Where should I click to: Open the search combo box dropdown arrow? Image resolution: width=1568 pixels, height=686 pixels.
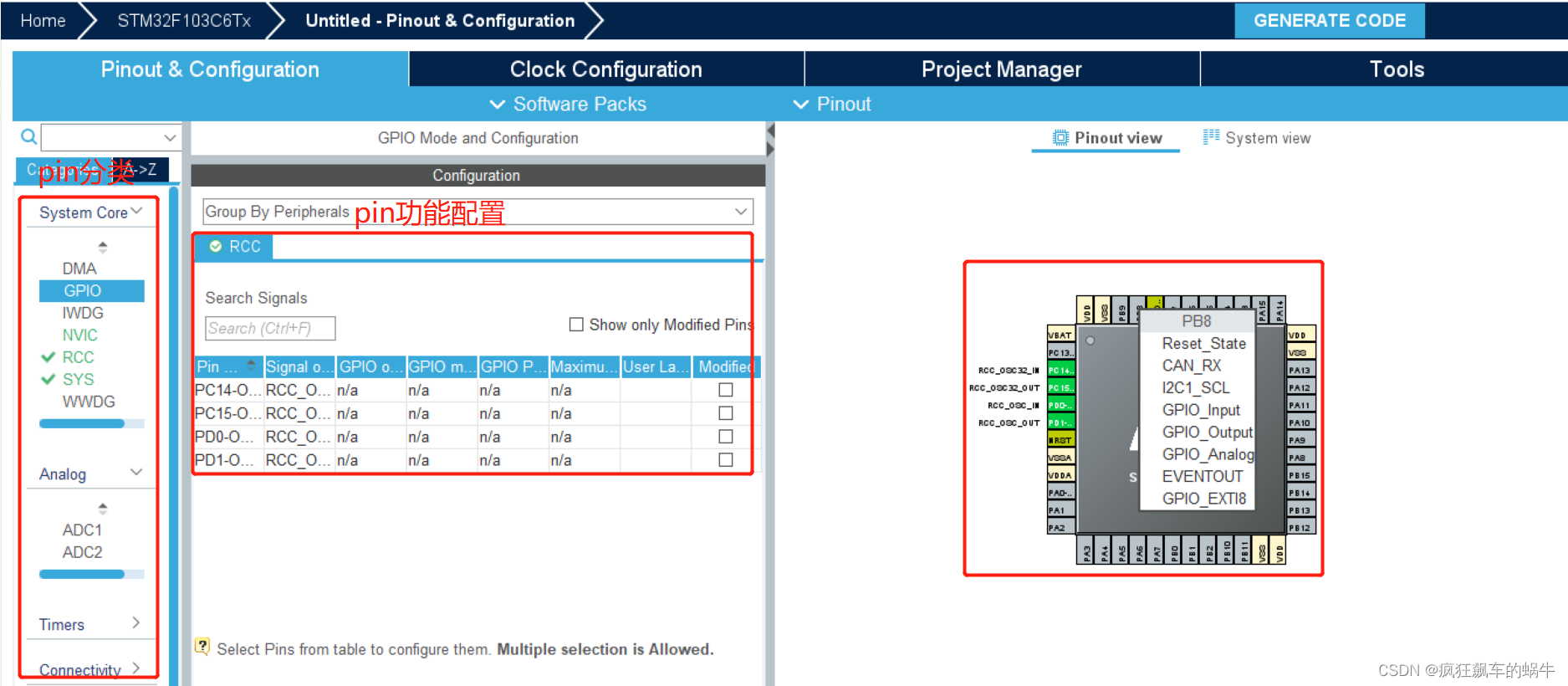point(170,137)
